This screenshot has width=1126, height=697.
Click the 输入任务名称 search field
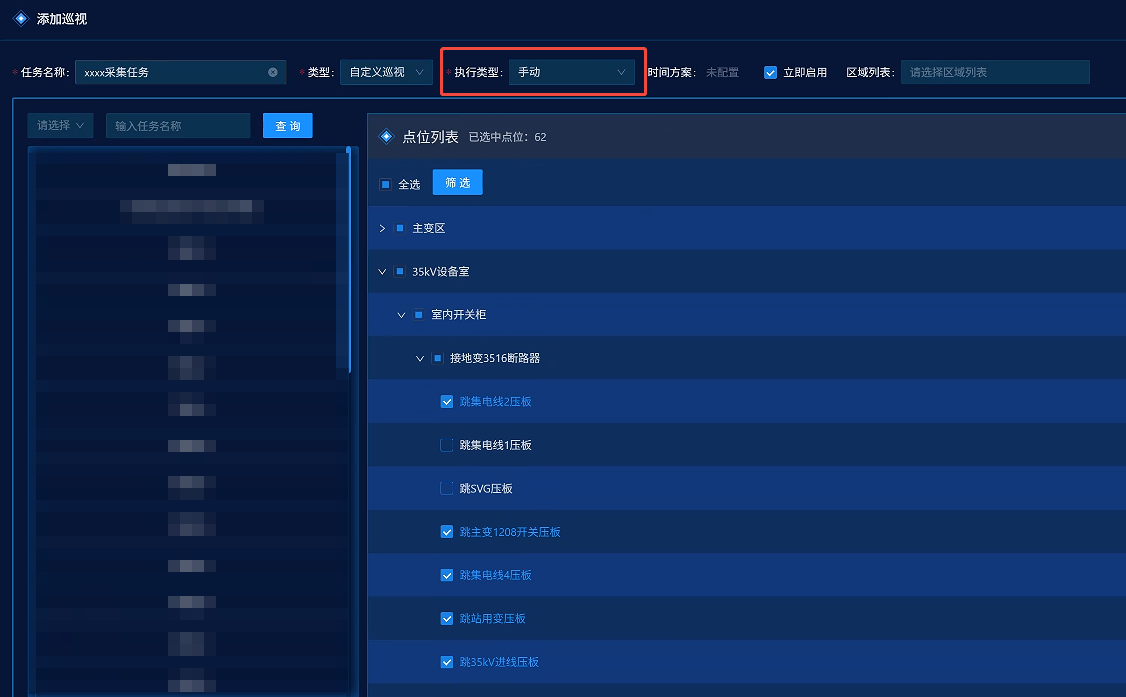click(x=178, y=126)
